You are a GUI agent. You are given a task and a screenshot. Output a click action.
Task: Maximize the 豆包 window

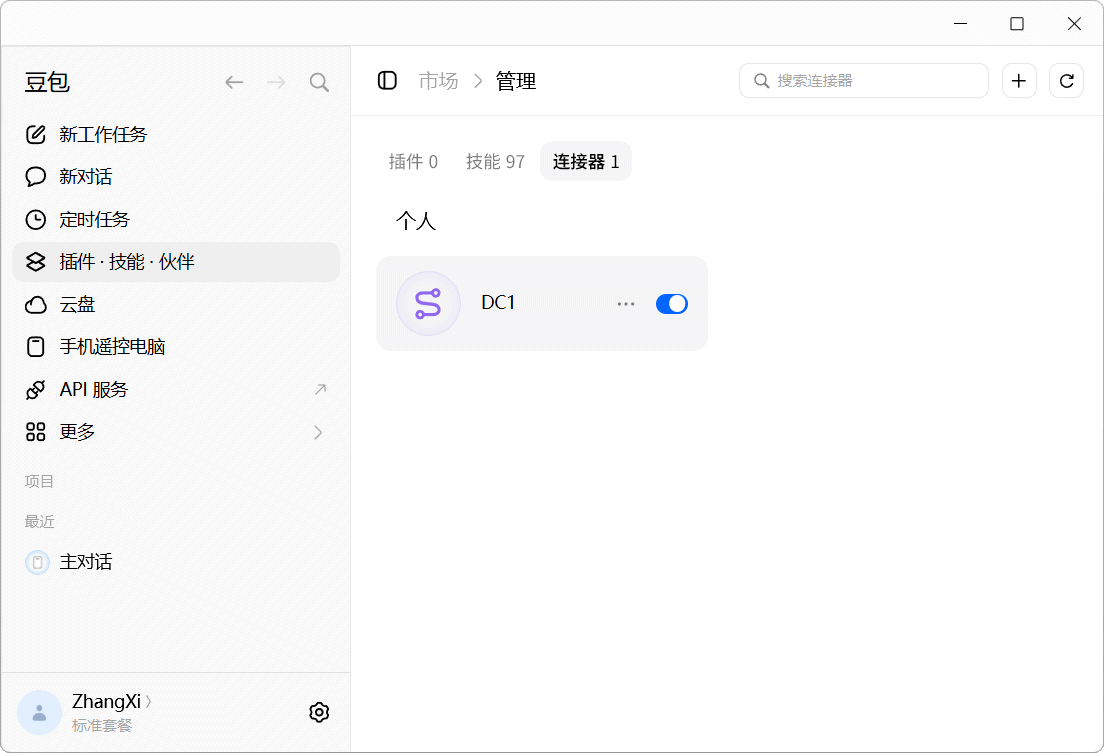(x=1017, y=24)
